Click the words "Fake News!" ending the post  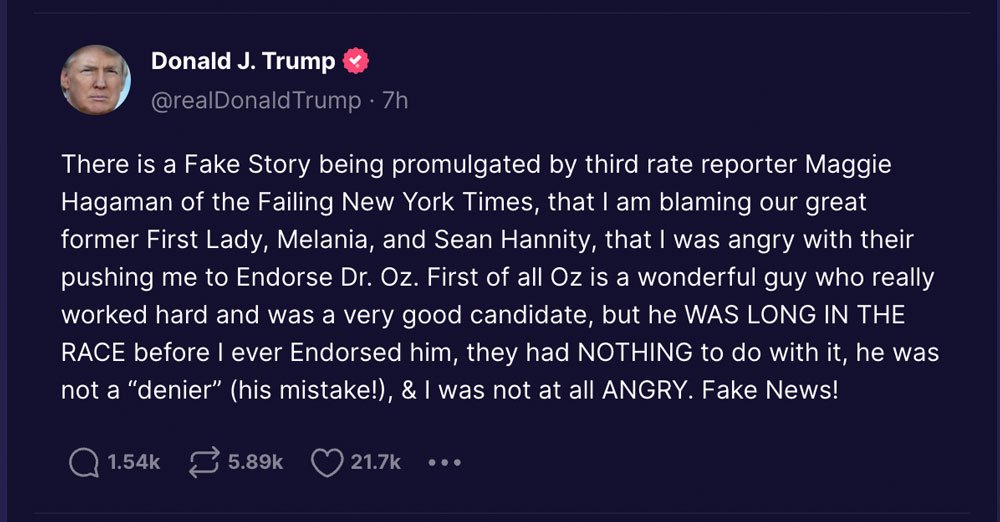pos(770,389)
